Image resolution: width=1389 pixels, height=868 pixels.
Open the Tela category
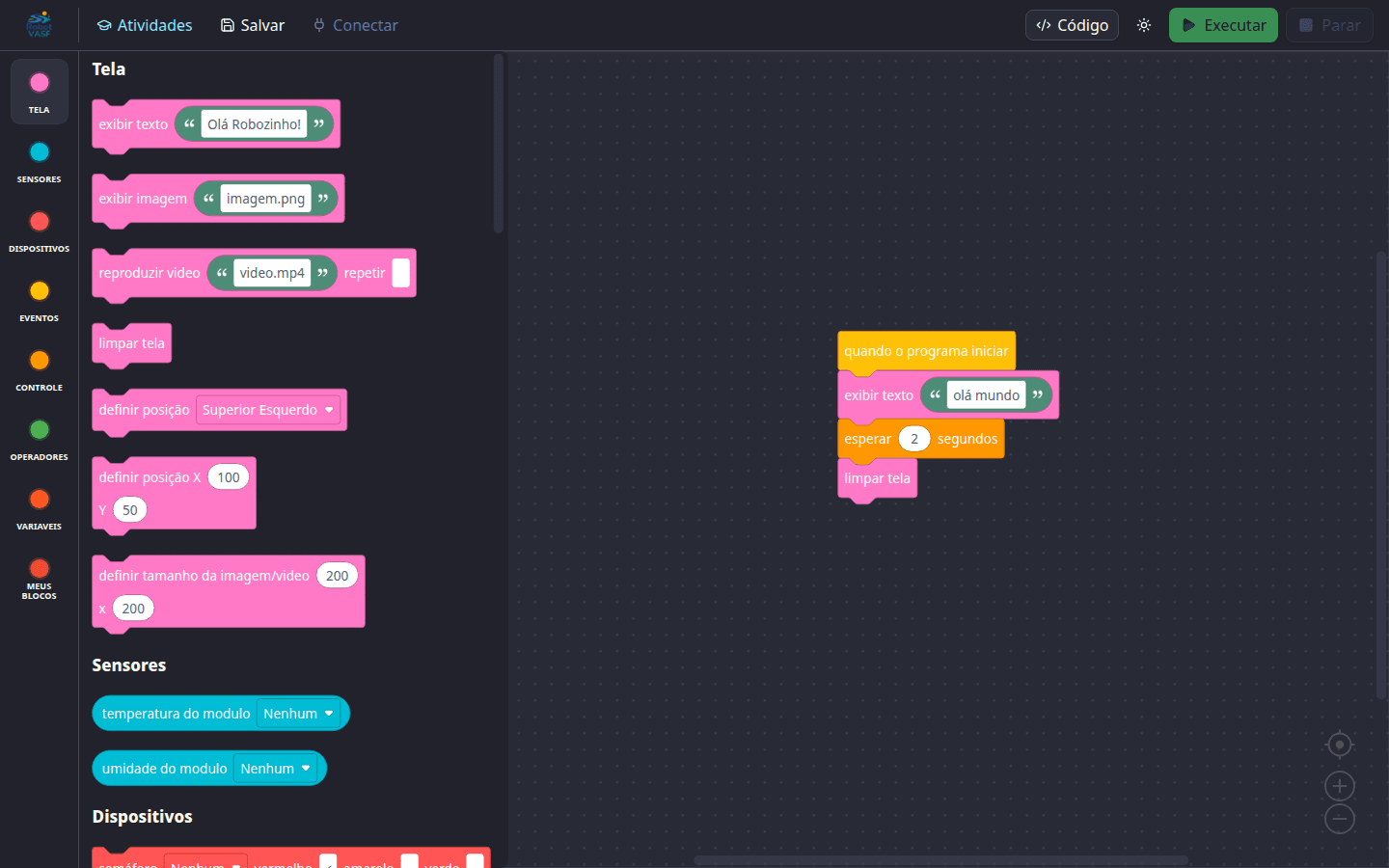(40, 92)
